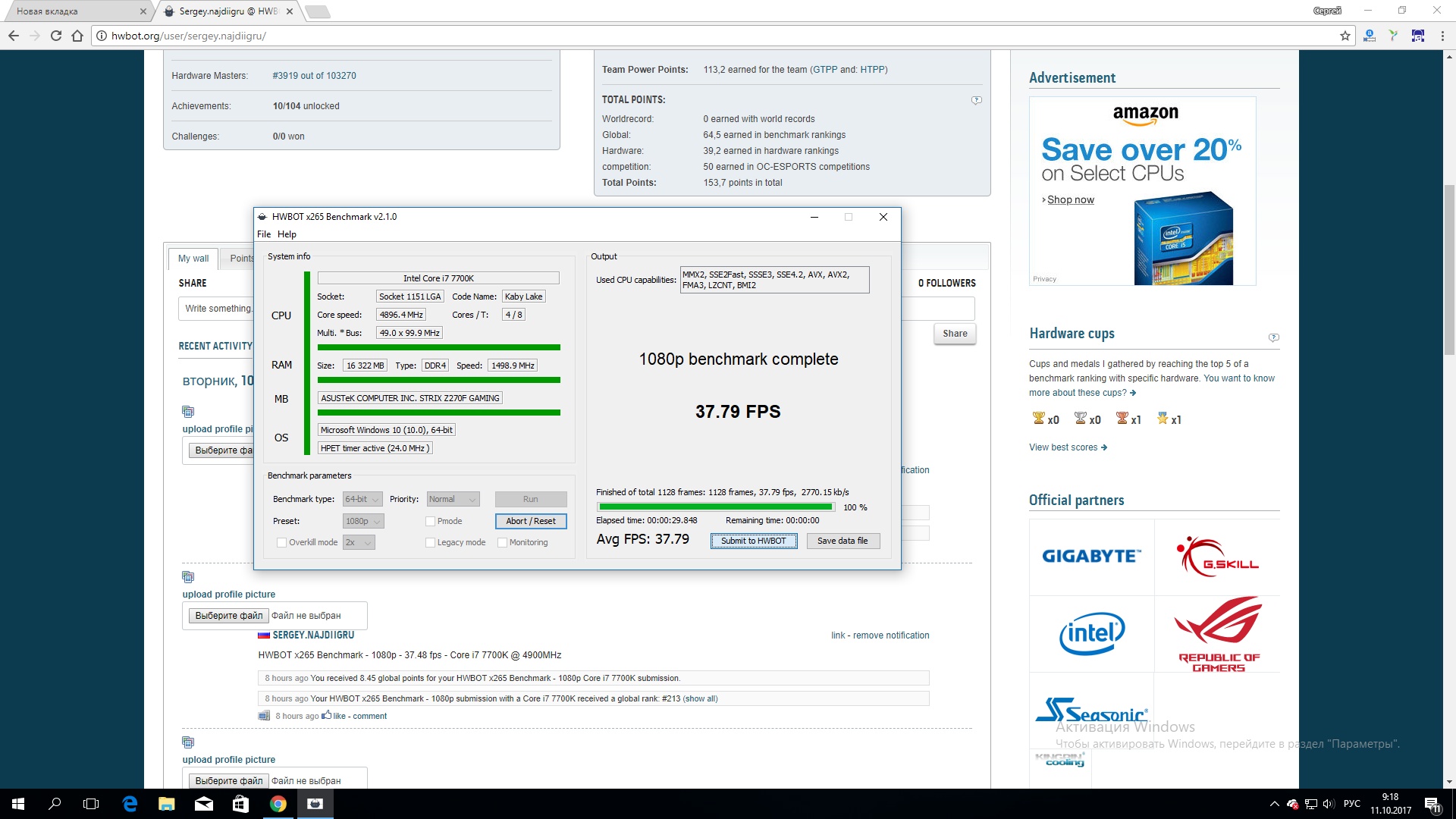The image size is (1456, 819).
Task: Click the Save data file button
Action: click(x=843, y=541)
